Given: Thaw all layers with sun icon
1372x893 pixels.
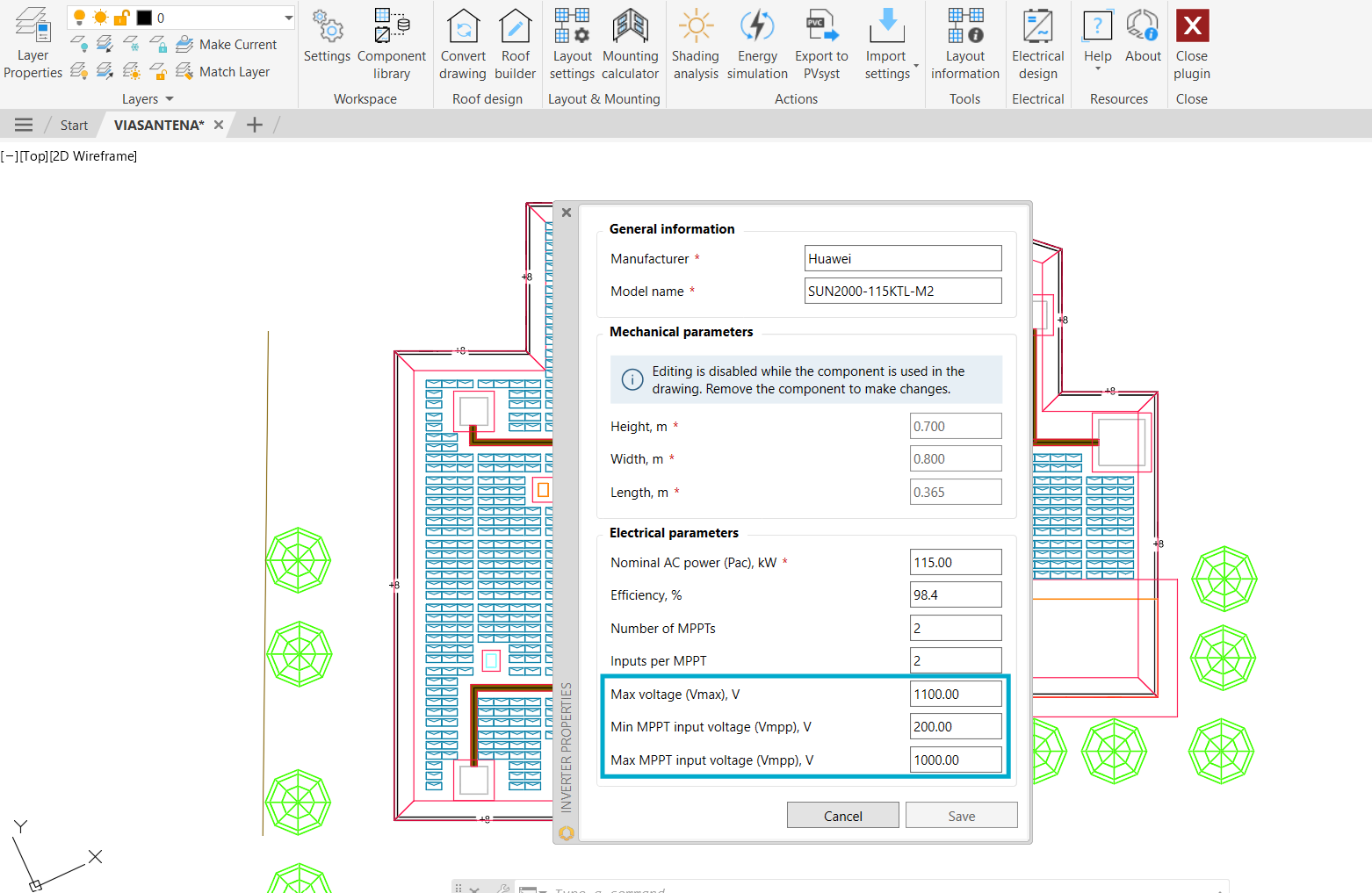Looking at the screenshot, I should coord(132,71).
